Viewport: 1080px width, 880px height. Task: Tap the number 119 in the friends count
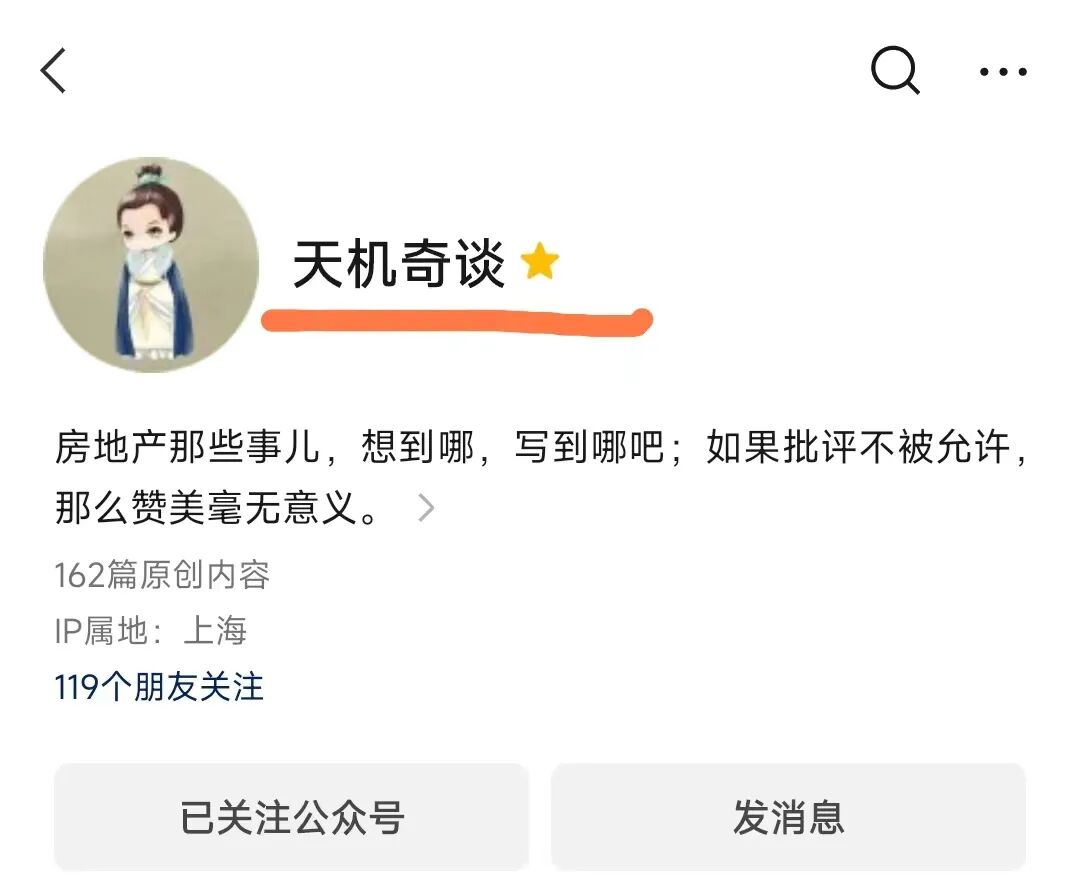[x=76, y=687]
